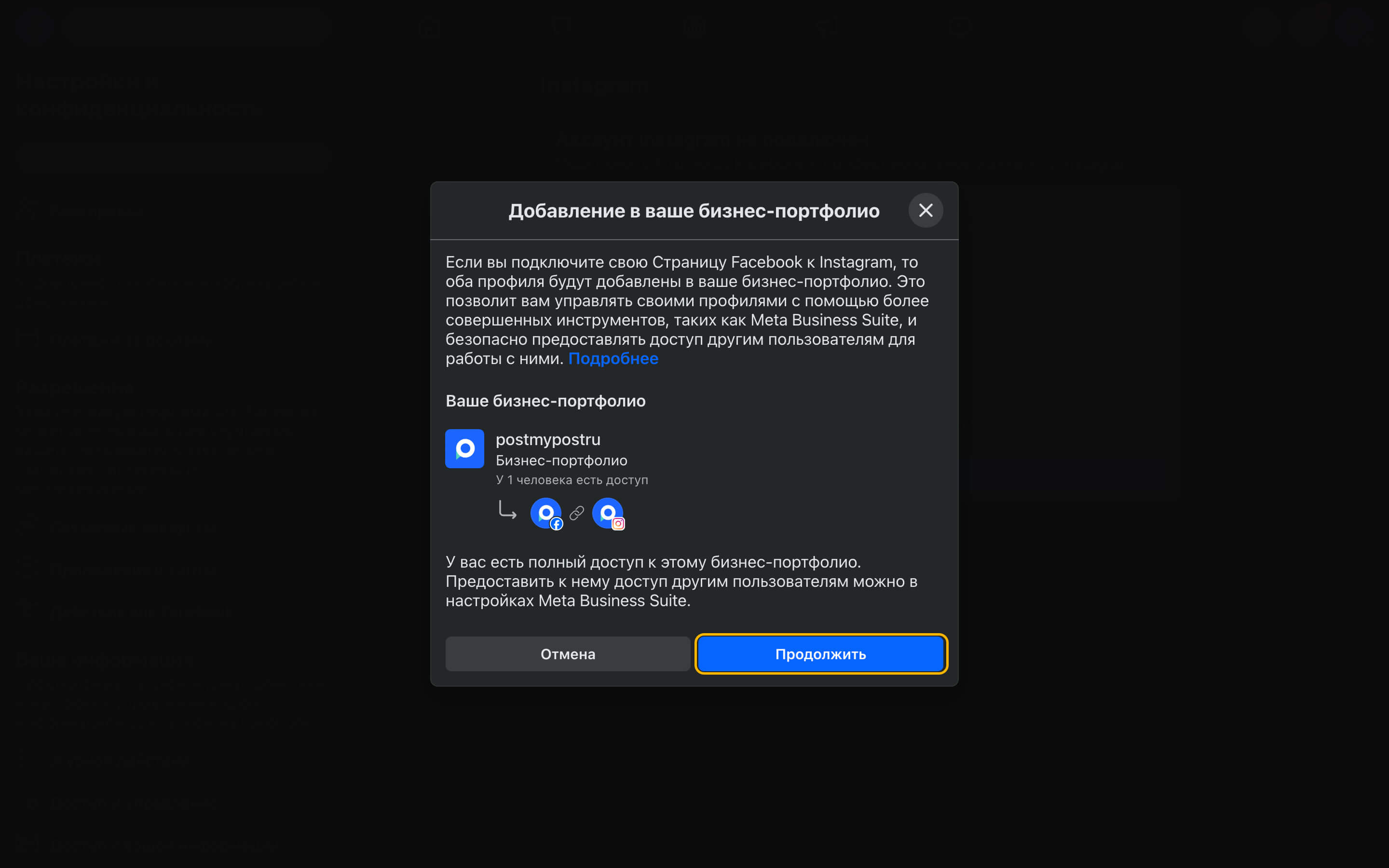Click dimmed Facebook logo in top-left corner
The height and width of the screenshot is (868, 1389).
tap(34, 27)
